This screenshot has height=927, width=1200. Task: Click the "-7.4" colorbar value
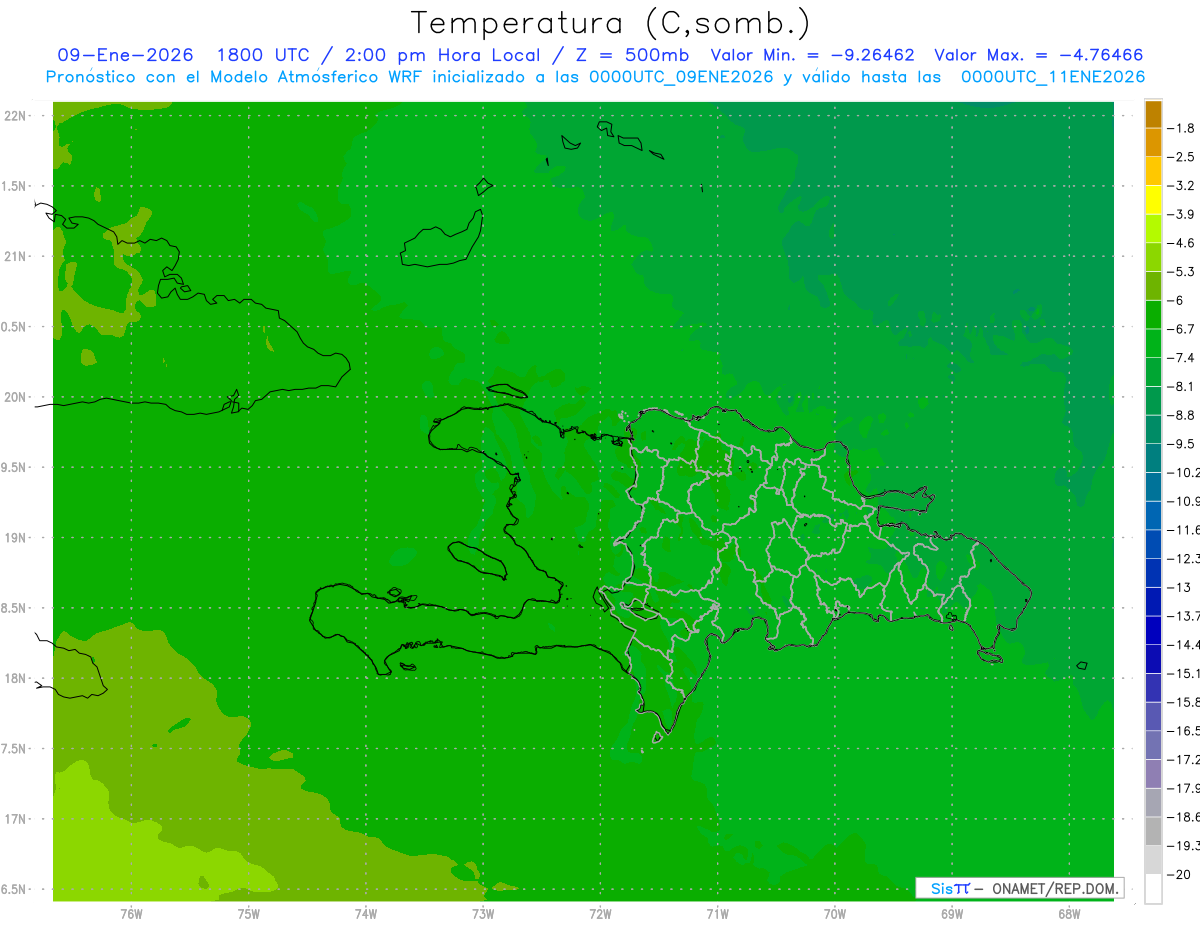(1181, 357)
